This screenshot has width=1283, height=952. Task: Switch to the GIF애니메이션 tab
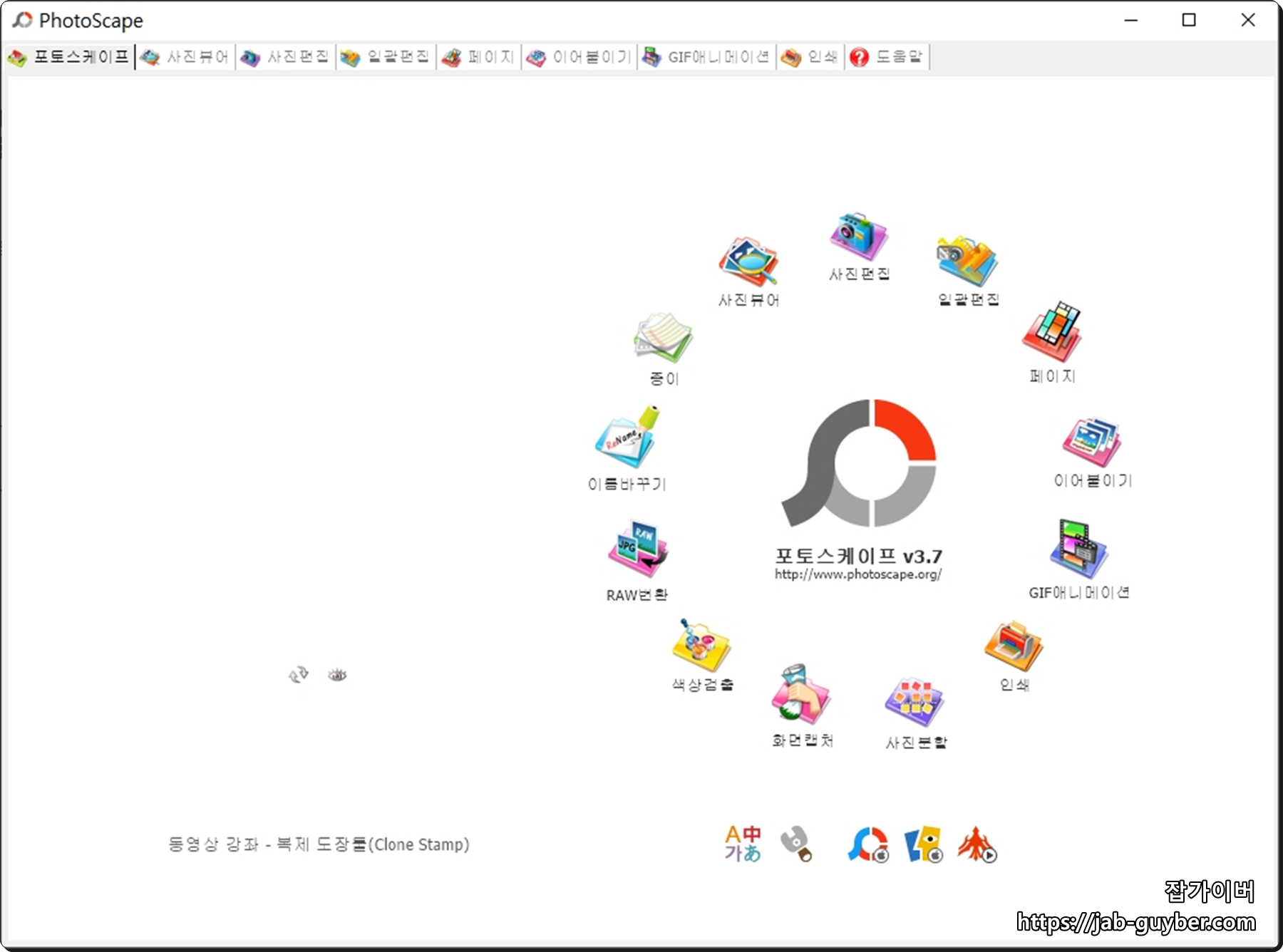click(x=707, y=57)
